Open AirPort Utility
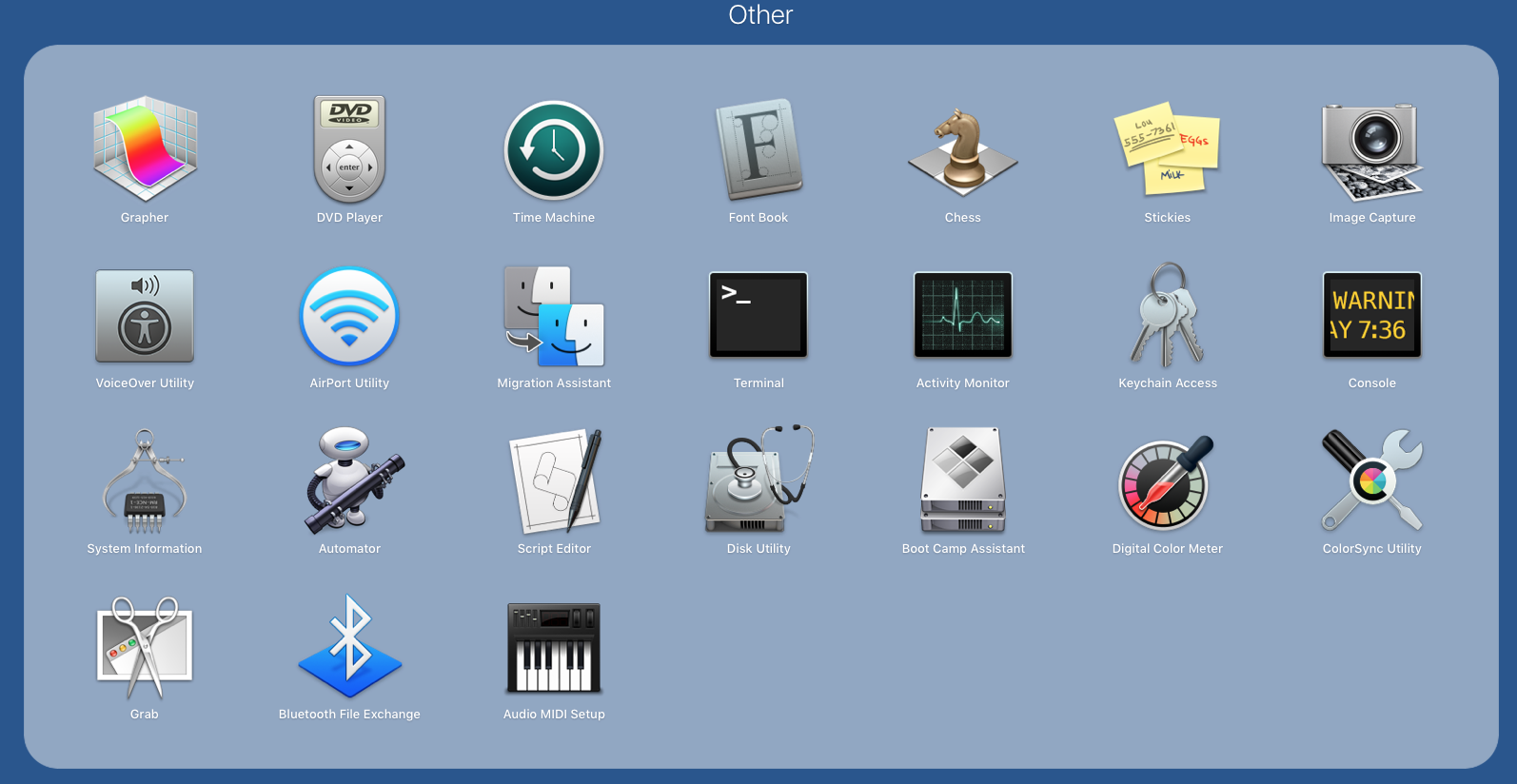This screenshot has height=784, width=1517. (349, 316)
